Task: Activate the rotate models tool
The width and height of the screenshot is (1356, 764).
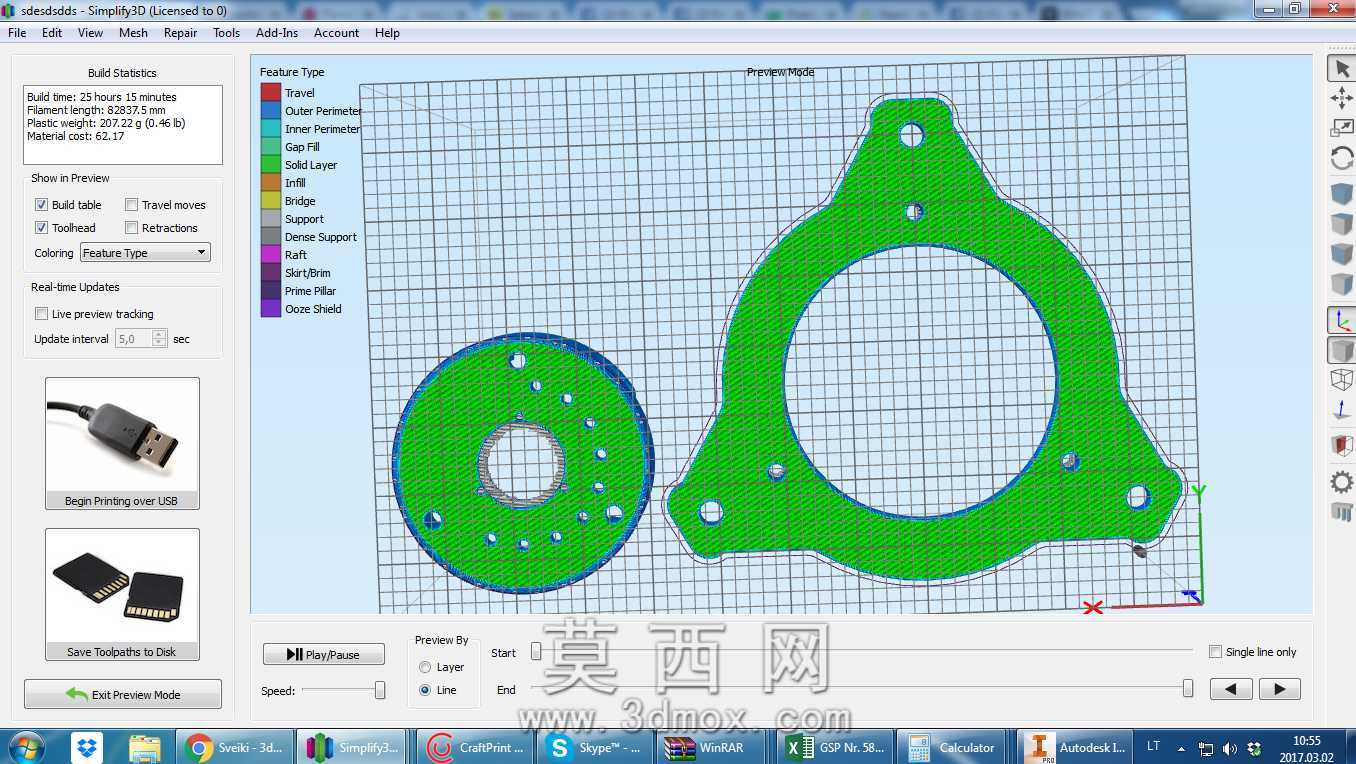Action: (1342, 158)
